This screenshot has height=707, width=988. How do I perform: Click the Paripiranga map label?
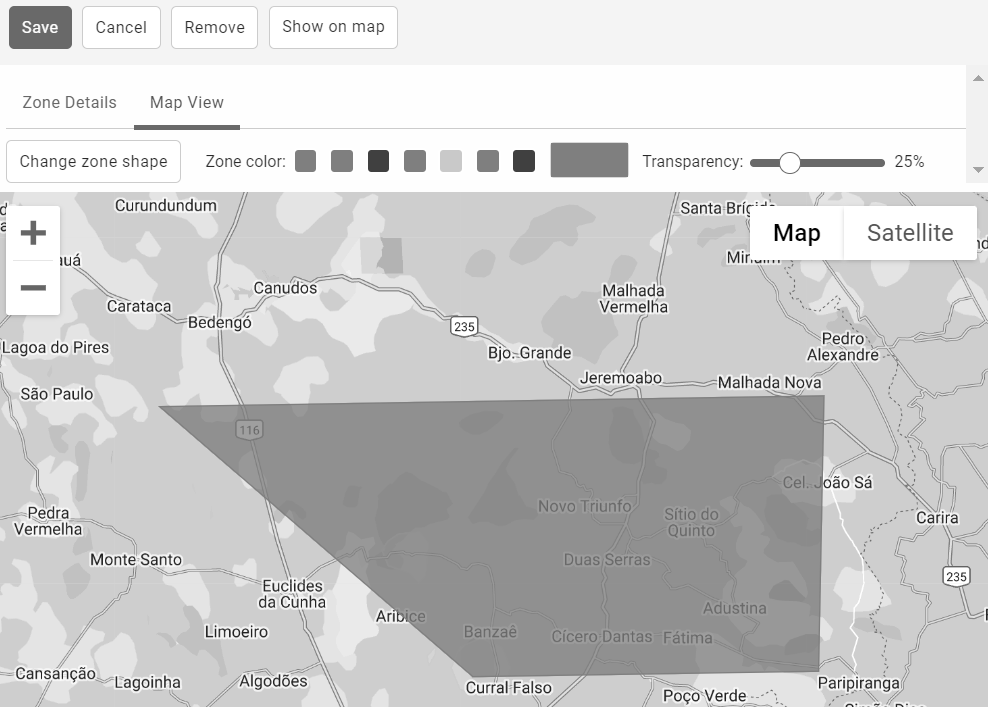858,683
